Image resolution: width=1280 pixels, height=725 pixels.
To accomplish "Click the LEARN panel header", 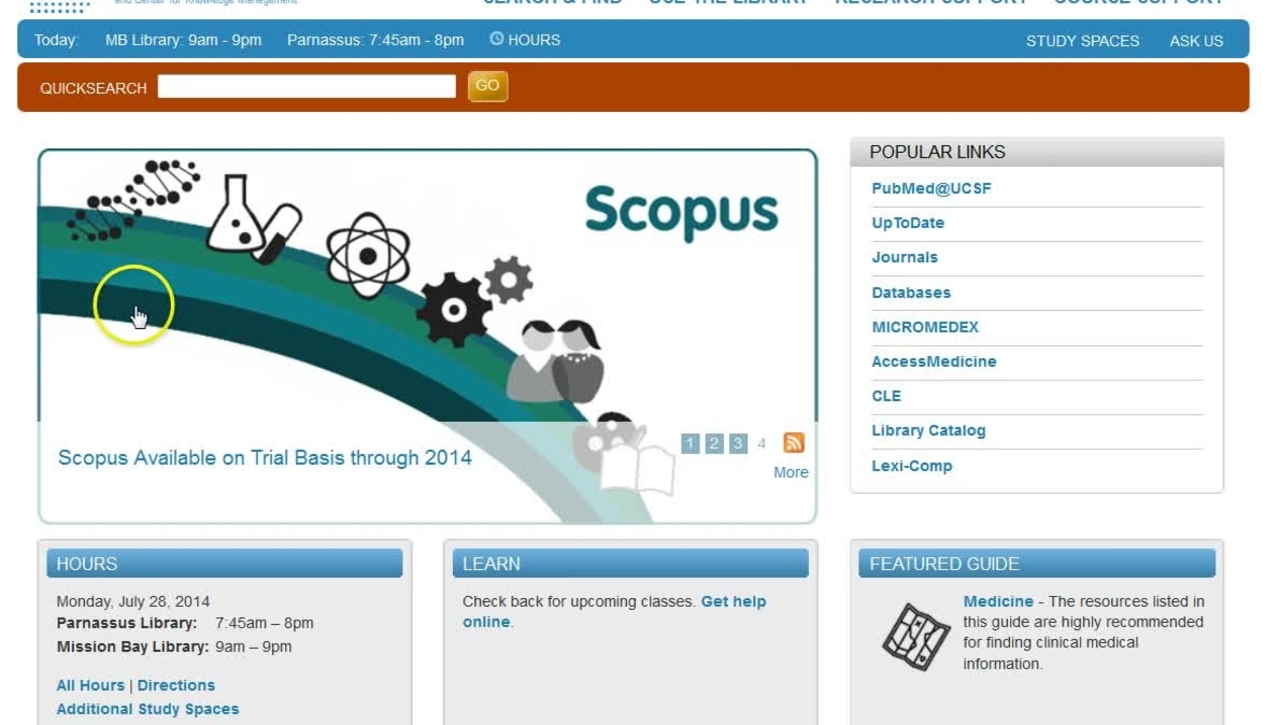I will click(630, 563).
